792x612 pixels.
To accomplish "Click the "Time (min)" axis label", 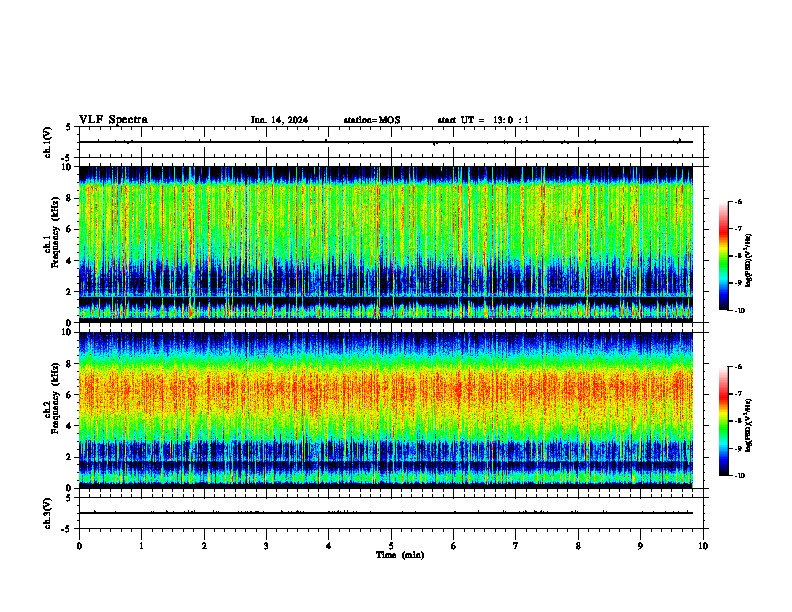I will click(x=400, y=555).
